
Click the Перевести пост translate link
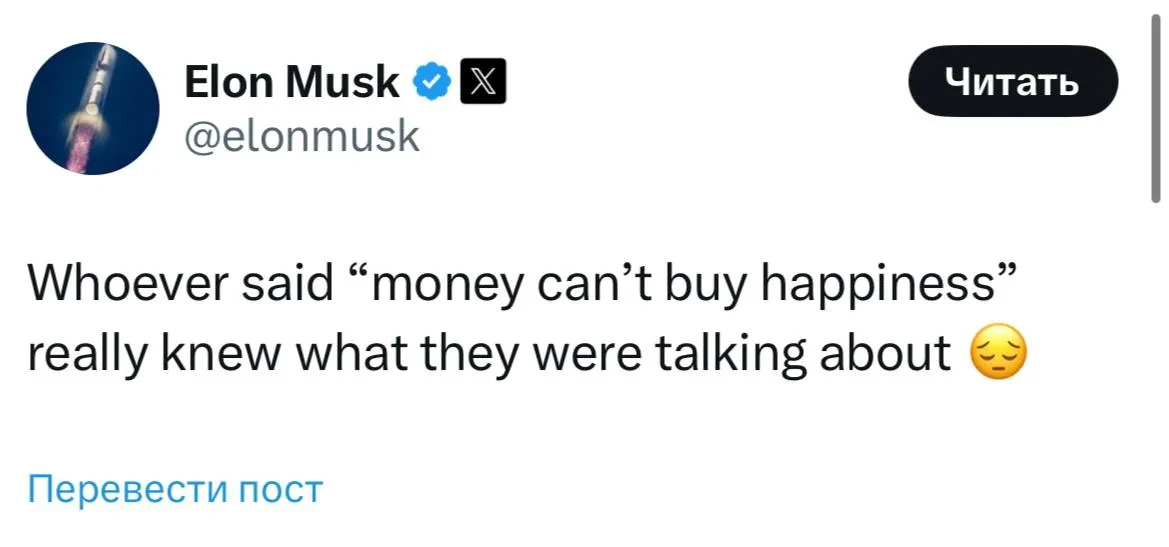(x=175, y=490)
